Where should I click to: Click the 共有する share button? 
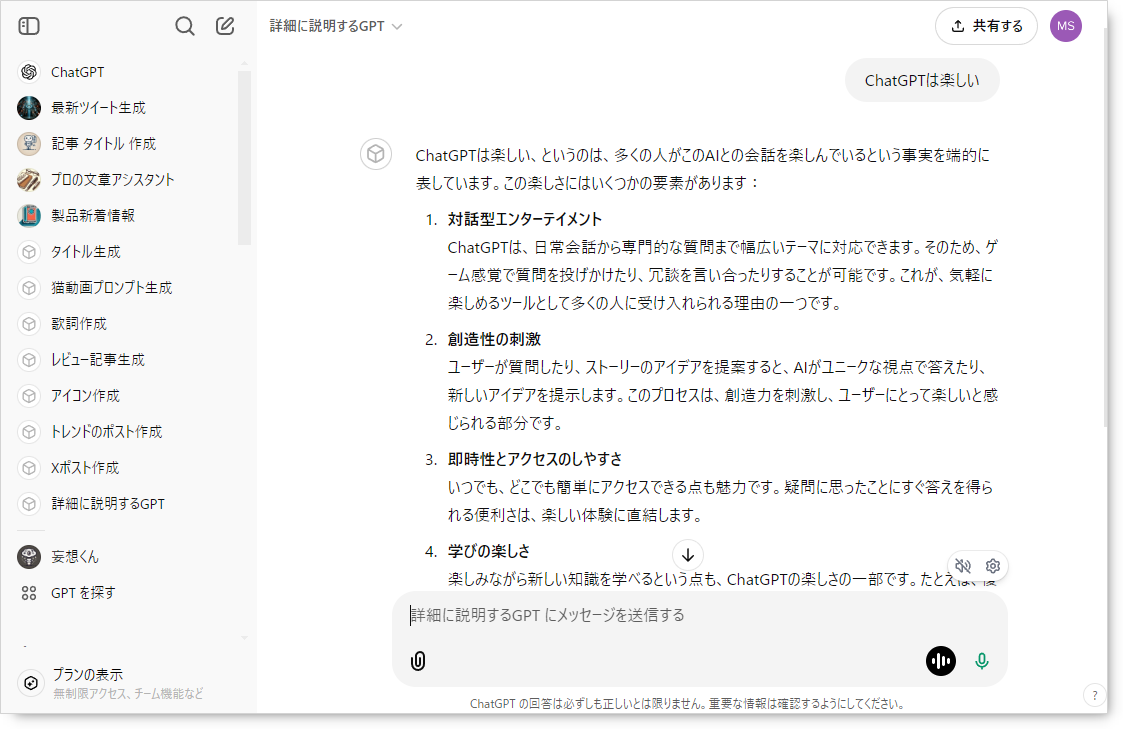(986, 26)
